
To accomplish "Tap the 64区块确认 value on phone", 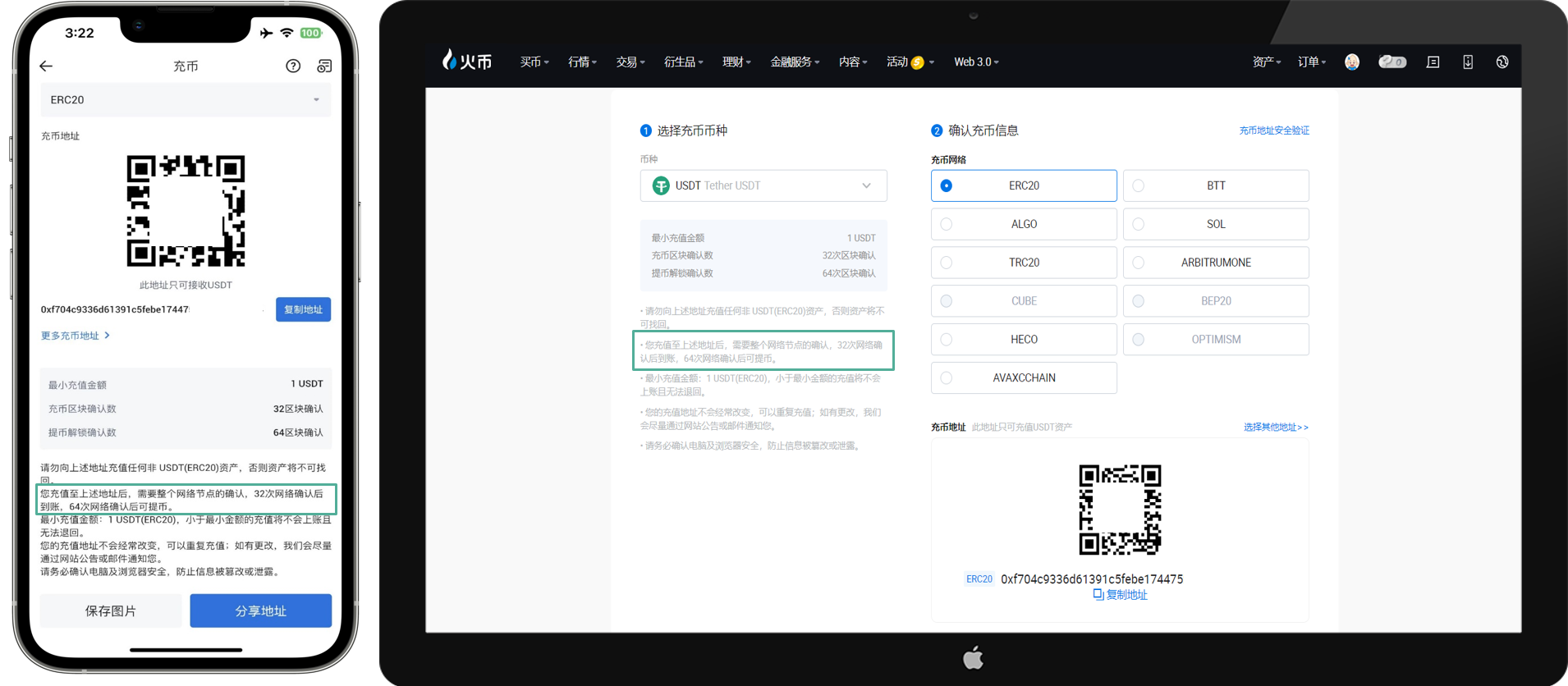I will click(x=298, y=432).
